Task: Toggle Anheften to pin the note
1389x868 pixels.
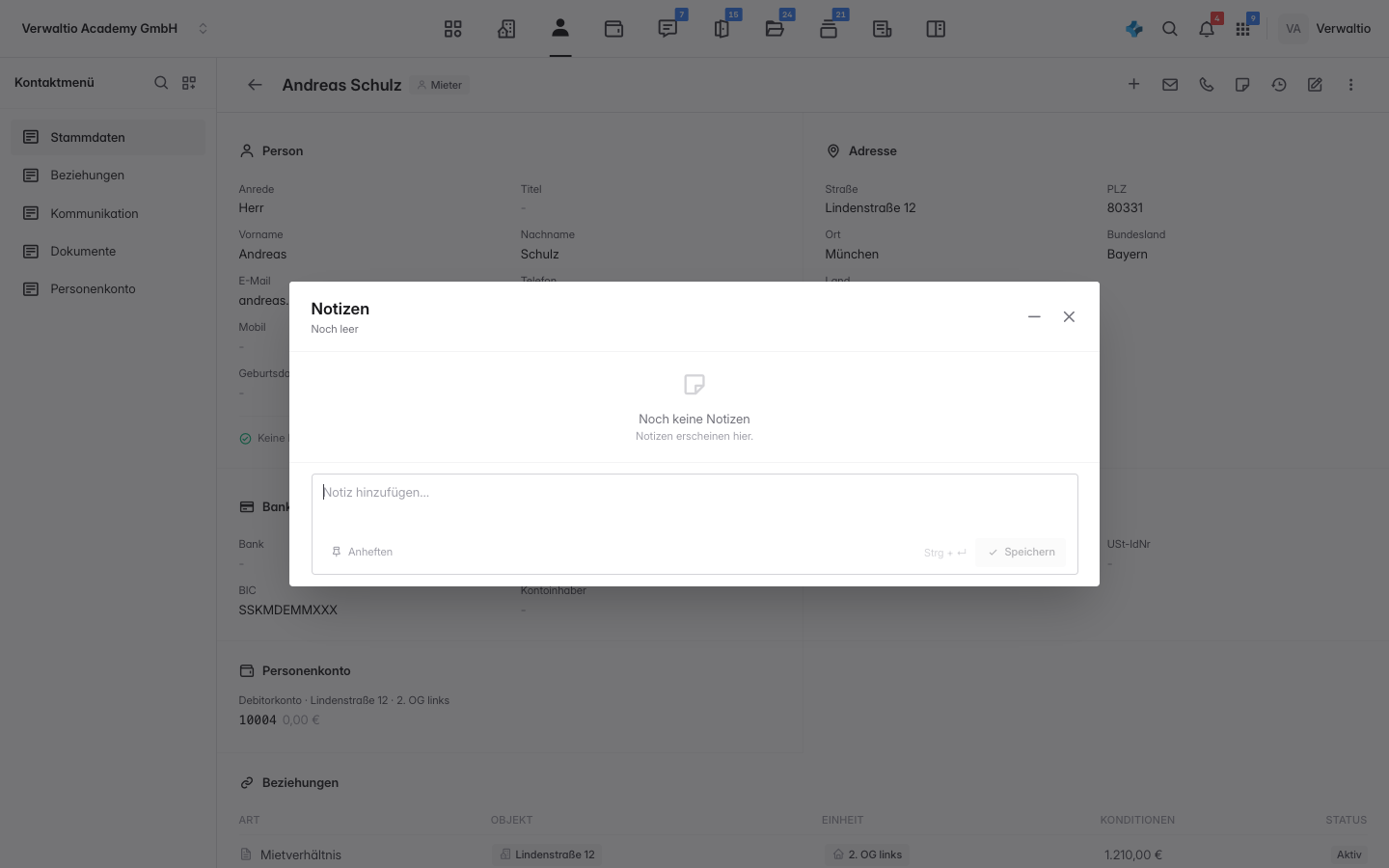Action: 362,552
